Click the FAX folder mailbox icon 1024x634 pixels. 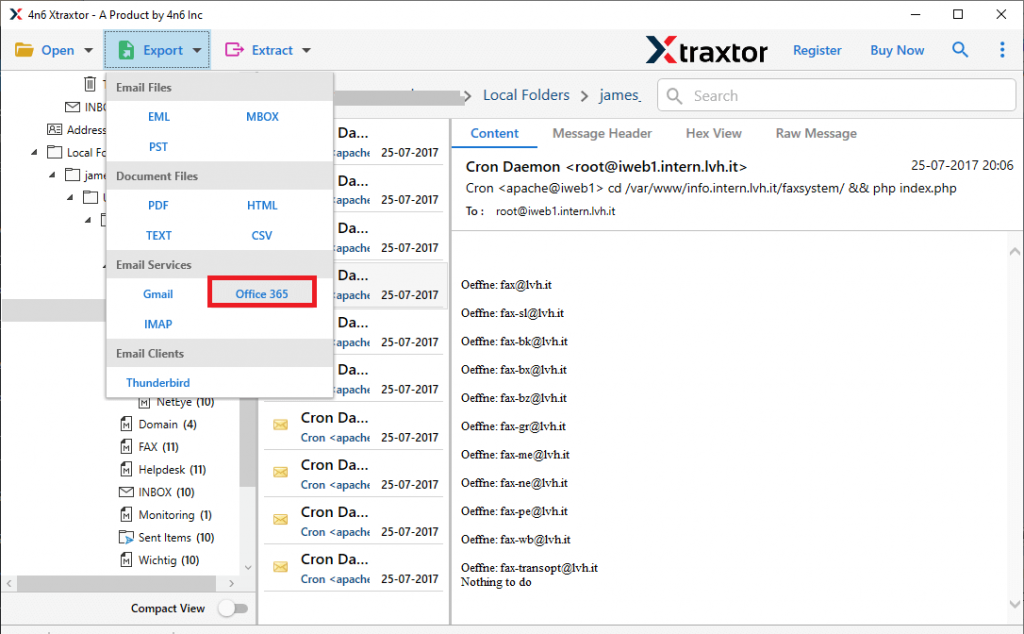(x=126, y=447)
